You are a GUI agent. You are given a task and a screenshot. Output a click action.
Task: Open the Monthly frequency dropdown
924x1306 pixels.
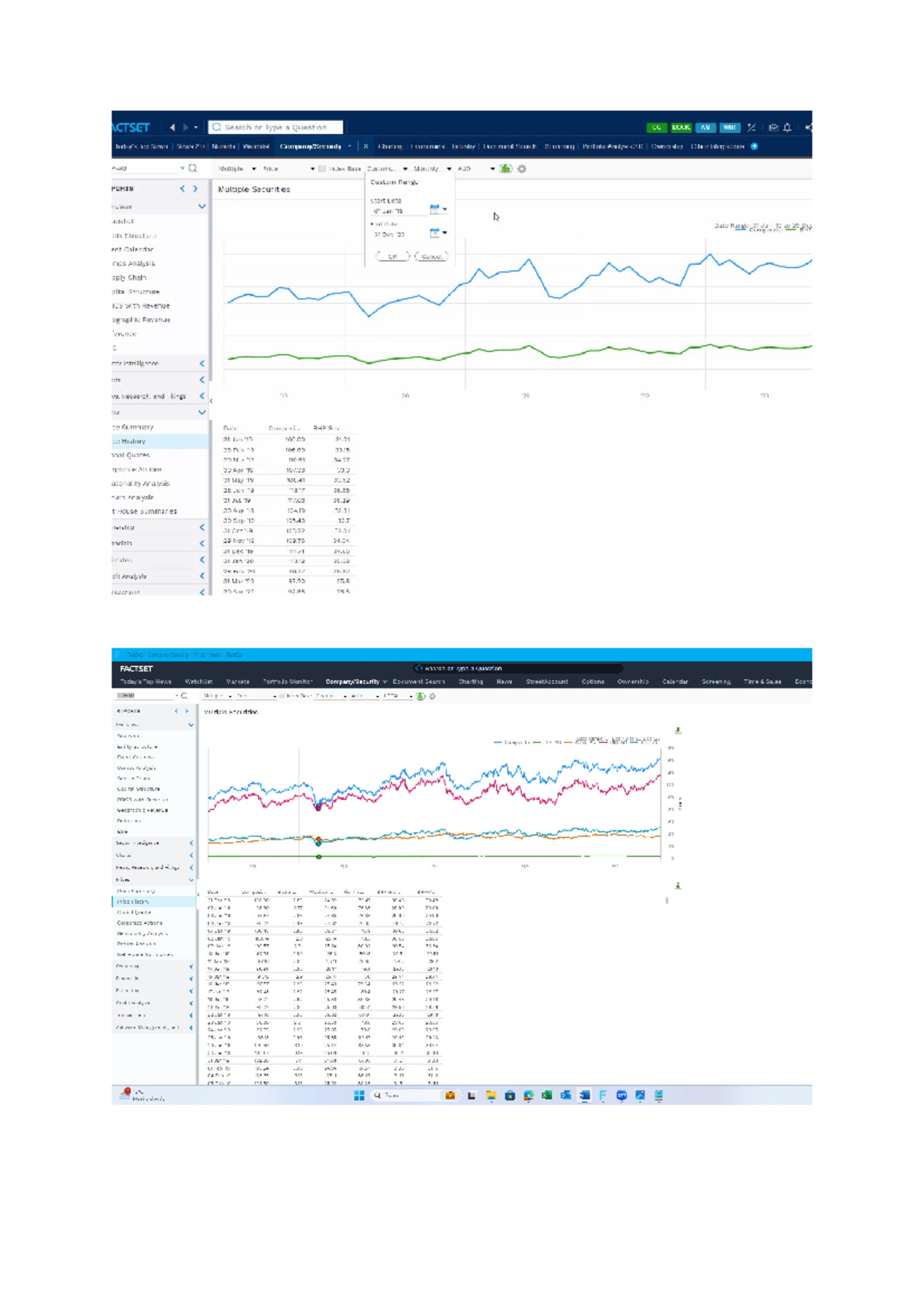click(432, 169)
